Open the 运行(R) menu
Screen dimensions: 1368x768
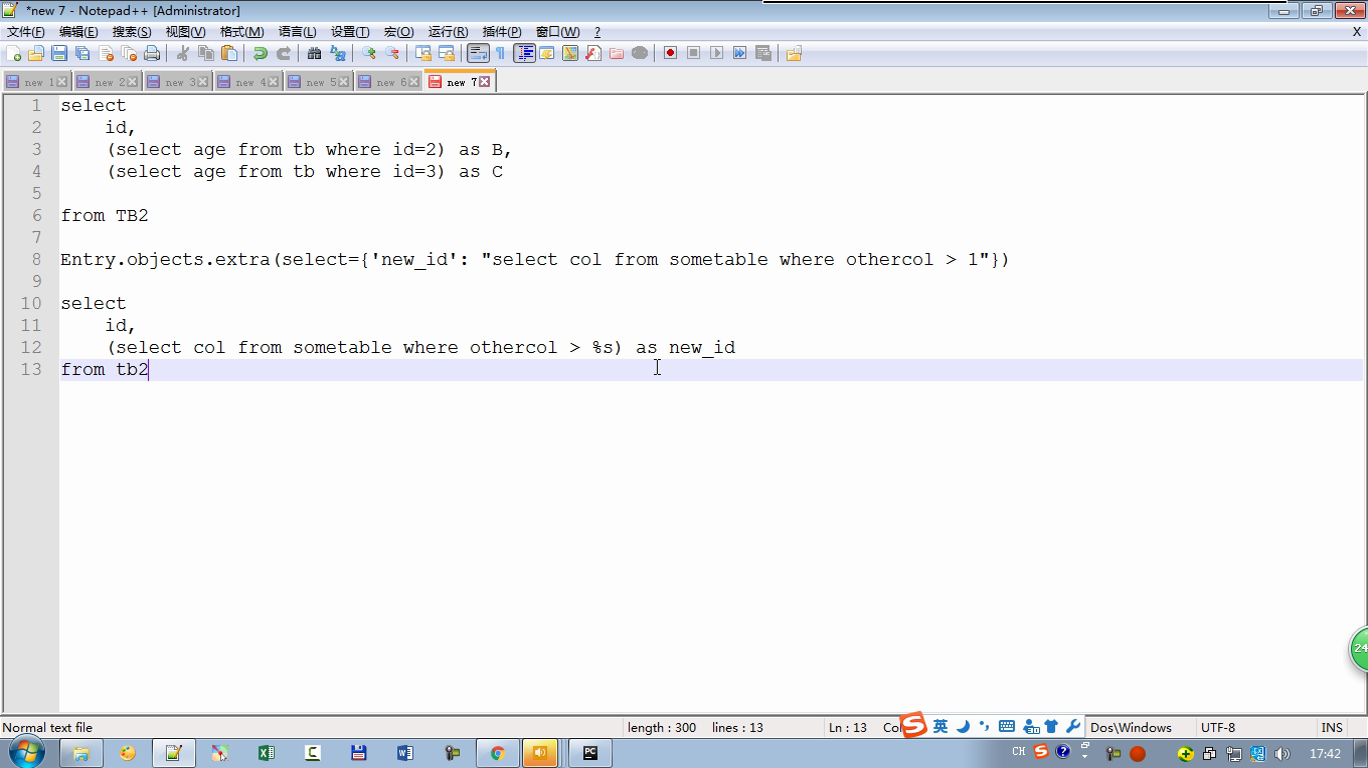tap(447, 32)
